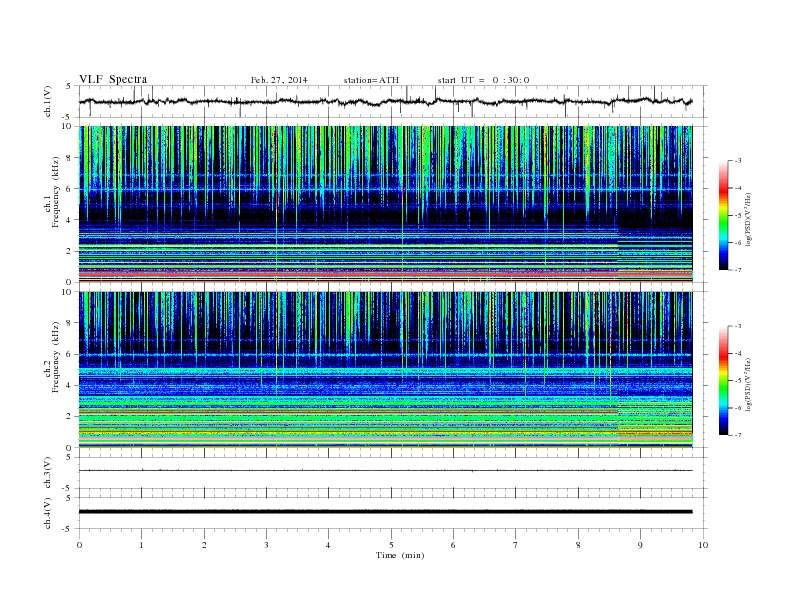Click the ch.1 voltage waveform trace
The width and height of the screenshot is (792, 612).
(x=385, y=102)
